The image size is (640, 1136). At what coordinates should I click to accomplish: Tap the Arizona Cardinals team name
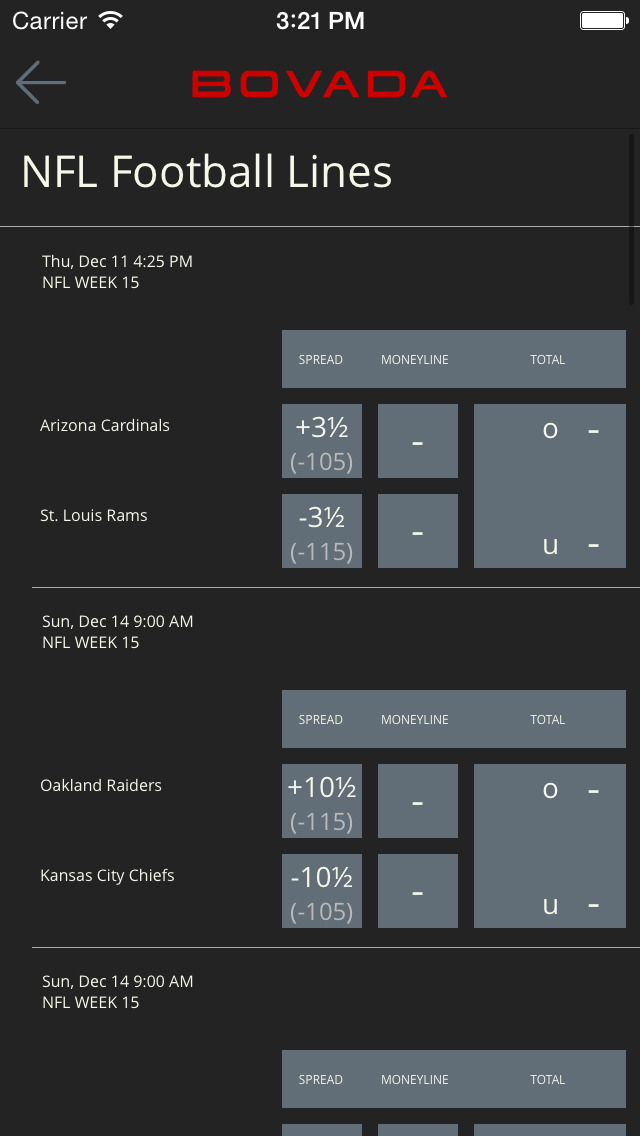pyautogui.click(x=105, y=426)
